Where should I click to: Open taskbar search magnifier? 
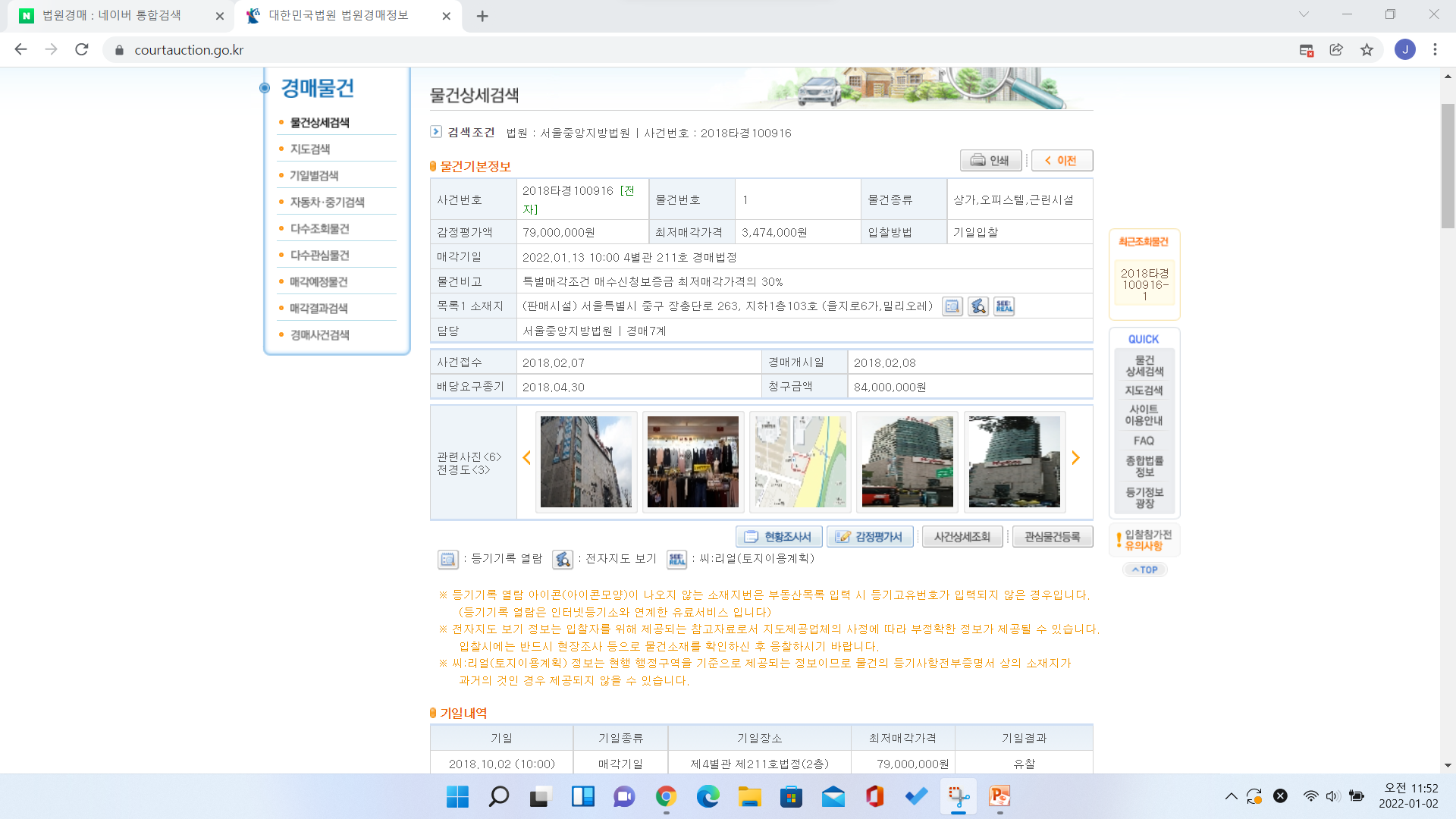[x=498, y=796]
